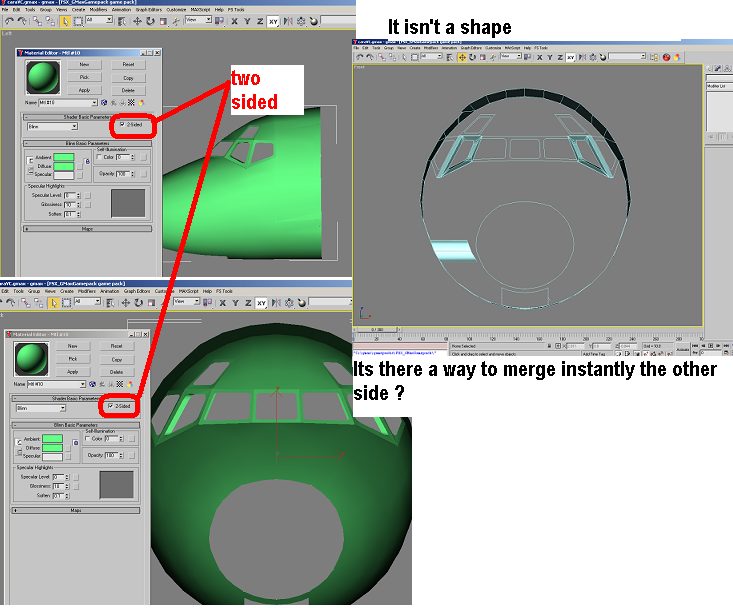The height and width of the screenshot is (608, 733).
Task: Click Scale tool in top-left gmax toolbar
Action: click(x=163, y=21)
